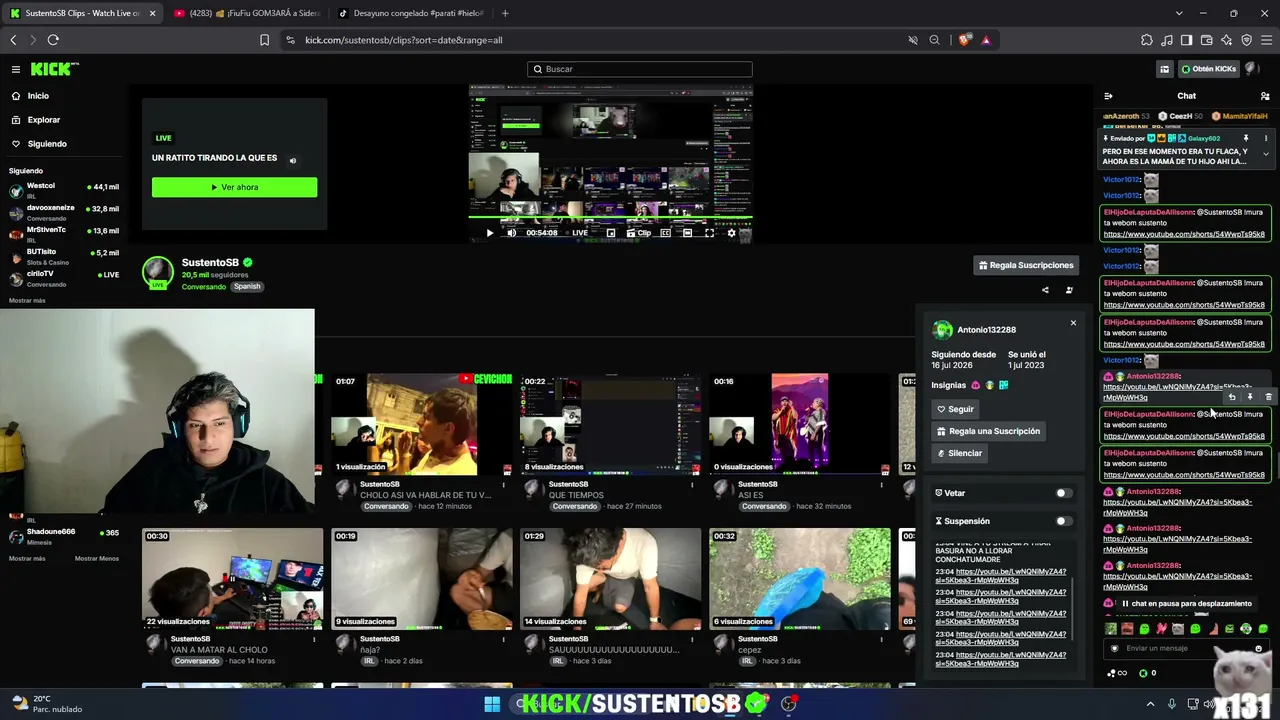Silence the user with Silenciar button

pyautogui.click(x=959, y=453)
